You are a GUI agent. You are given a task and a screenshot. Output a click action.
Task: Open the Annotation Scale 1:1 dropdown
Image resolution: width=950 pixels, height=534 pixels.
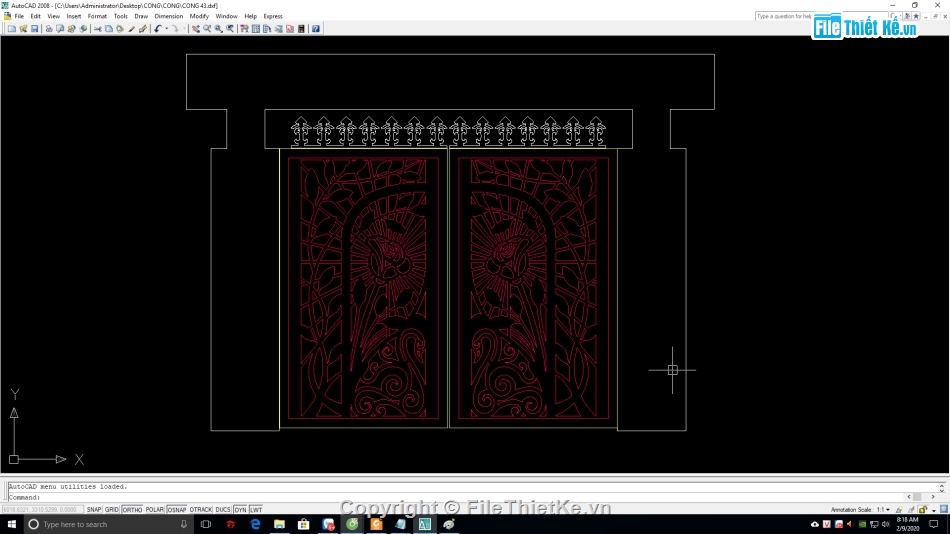click(883, 510)
